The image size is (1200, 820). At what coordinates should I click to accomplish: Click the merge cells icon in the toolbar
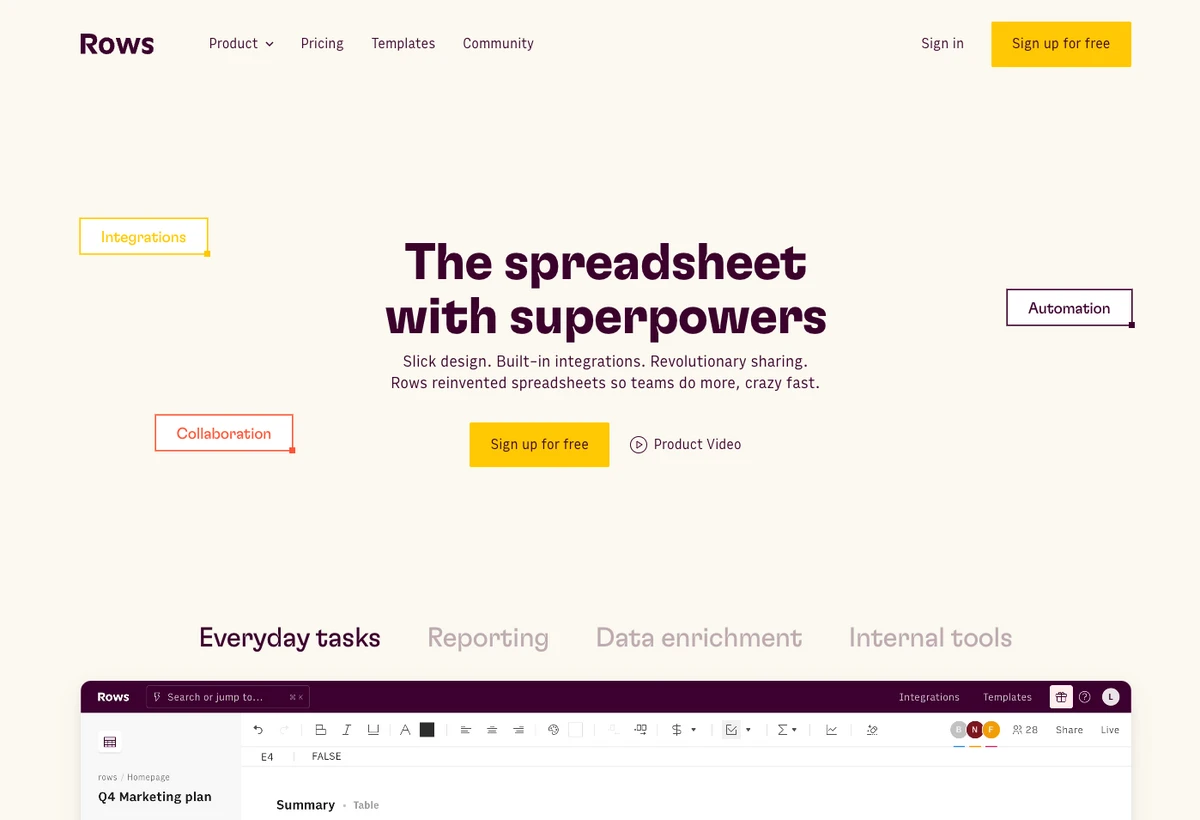point(640,730)
